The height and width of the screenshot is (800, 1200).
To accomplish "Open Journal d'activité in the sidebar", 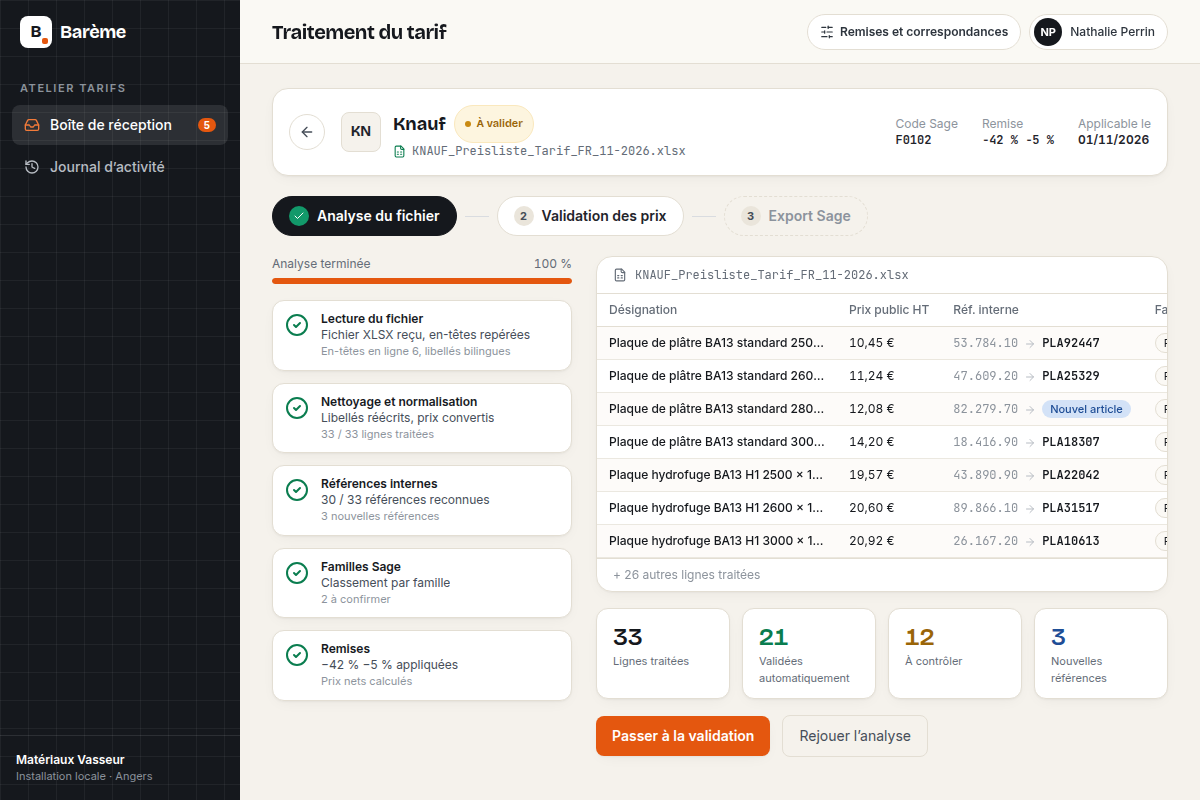I will point(120,167).
